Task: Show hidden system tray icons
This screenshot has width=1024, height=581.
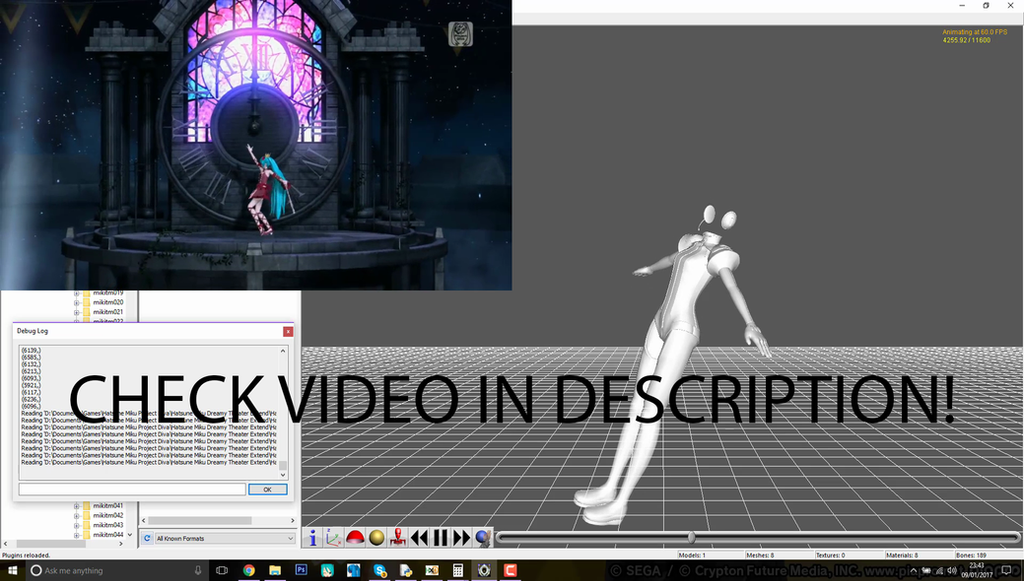Action: pos(913,570)
